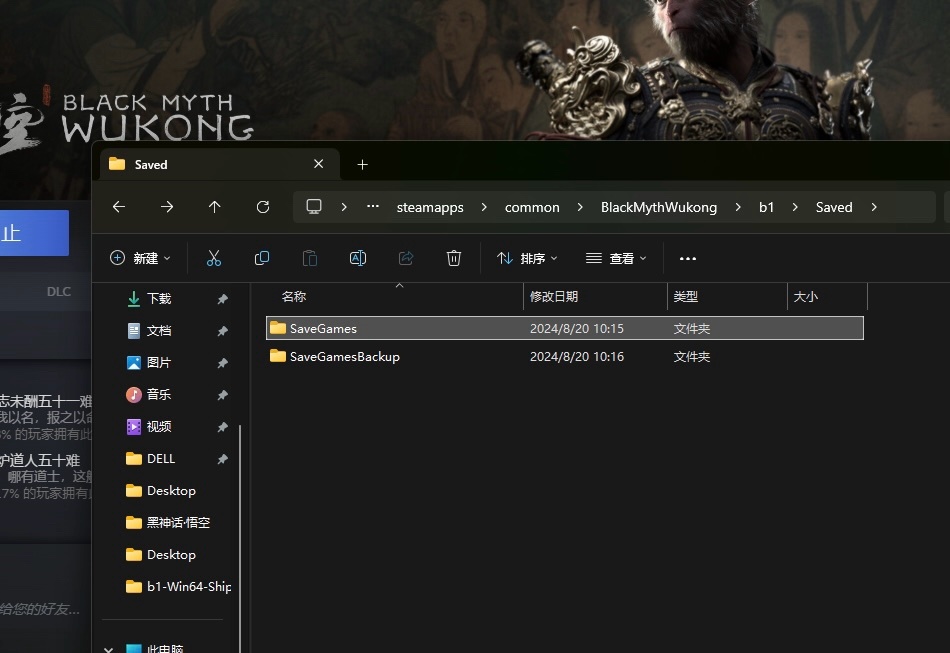950x653 pixels.
Task: Click blue stop button in Steam window
Action: (35, 233)
